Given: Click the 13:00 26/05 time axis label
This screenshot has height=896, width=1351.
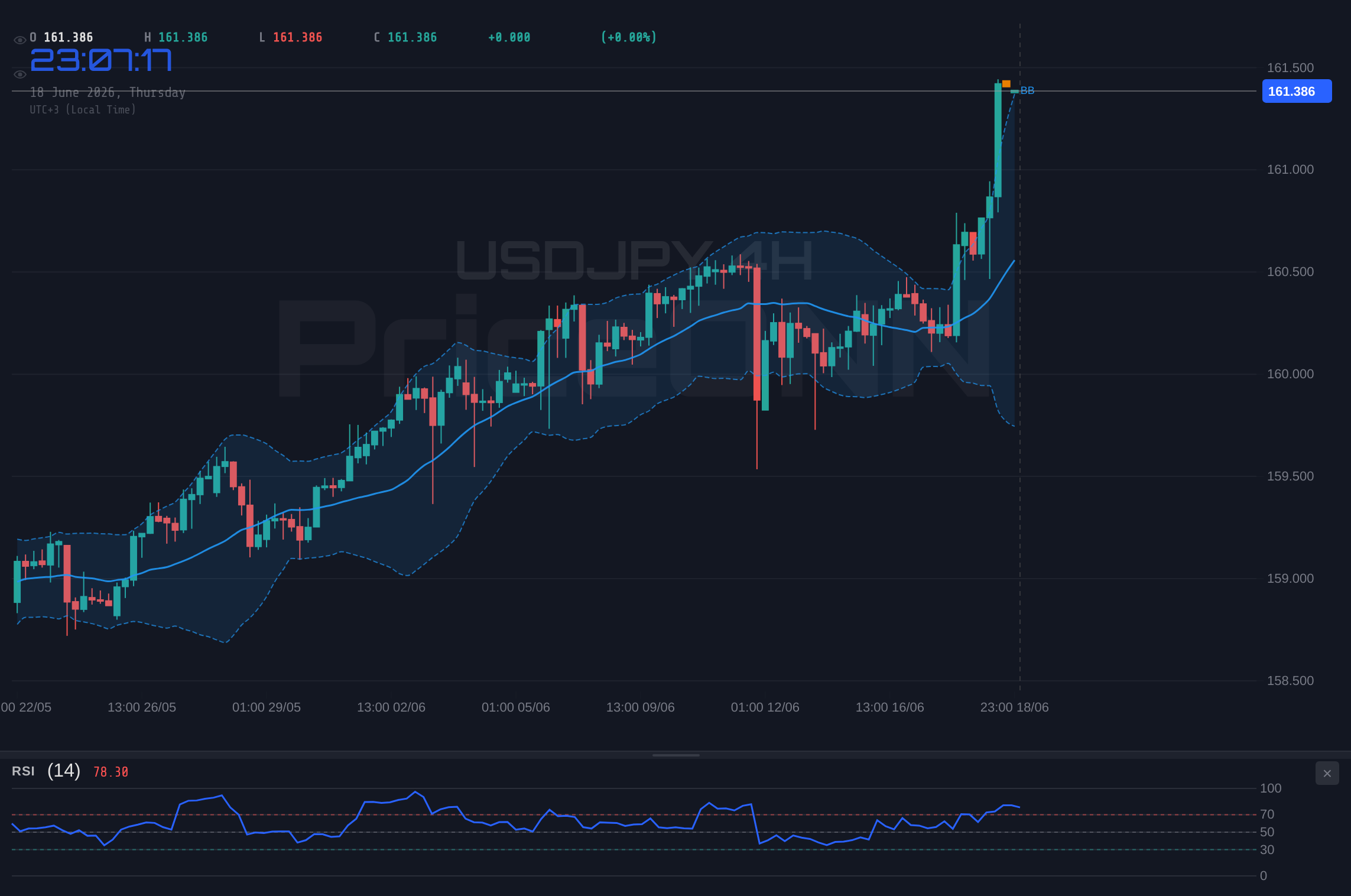Looking at the screenshot, I should [142, 707].
